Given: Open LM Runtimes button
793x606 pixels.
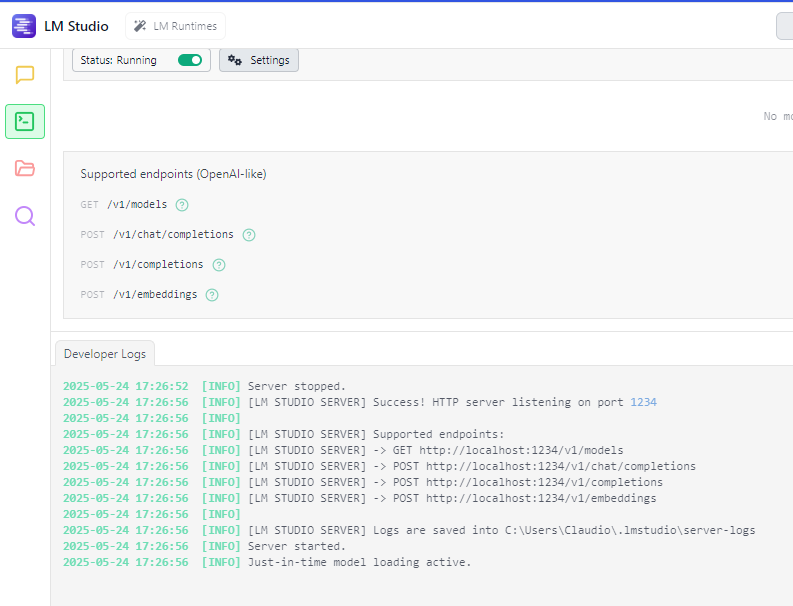Looking at the screenshot, I should [175, 26].
